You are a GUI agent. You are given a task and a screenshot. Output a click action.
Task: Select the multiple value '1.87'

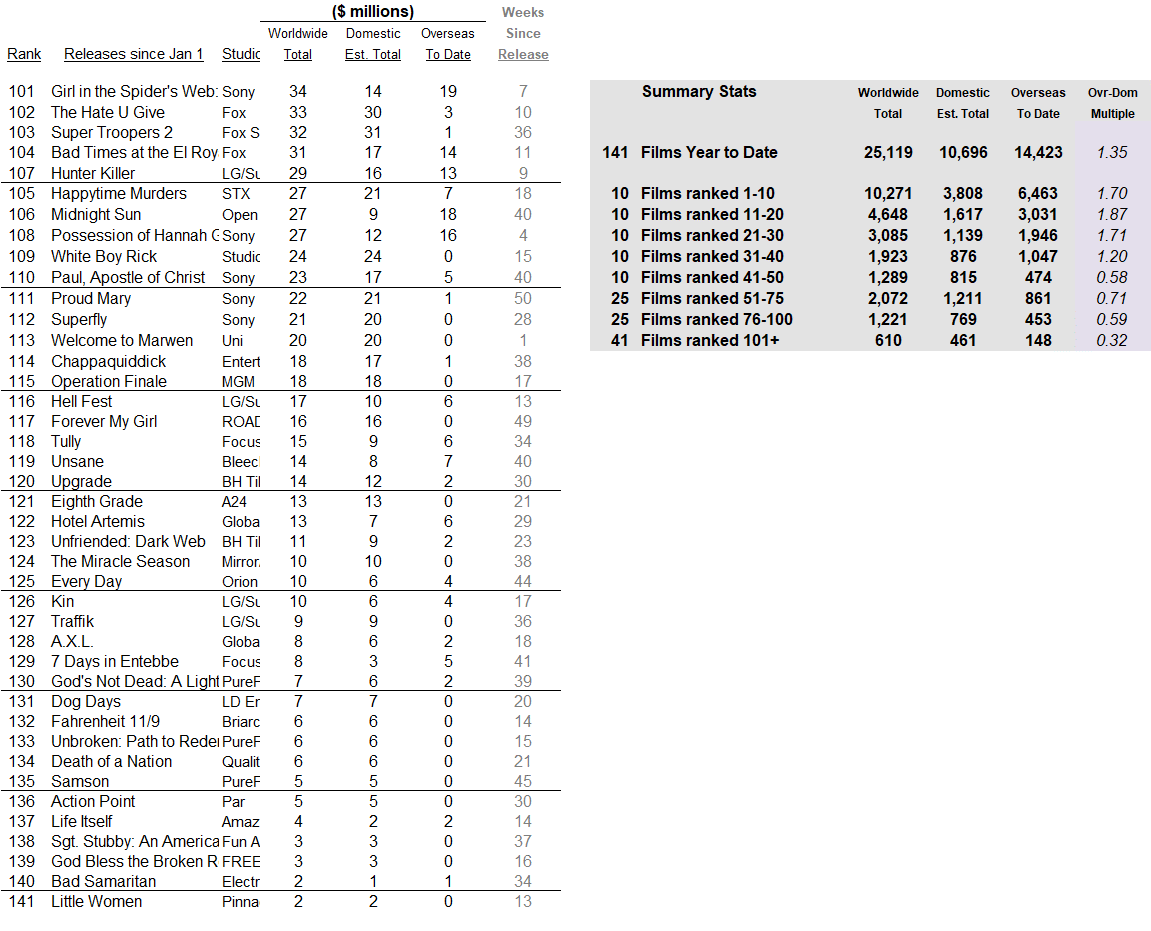tap(1112, 214)
